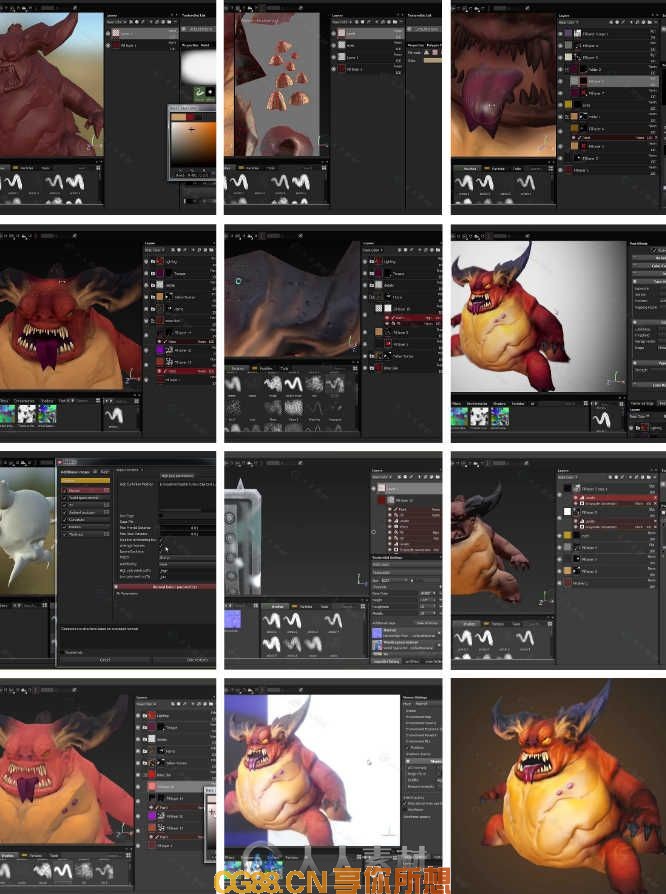Click color picker gradient square in untextured demon screenshot
Screen dimensions: 666x894
(192, 144)
